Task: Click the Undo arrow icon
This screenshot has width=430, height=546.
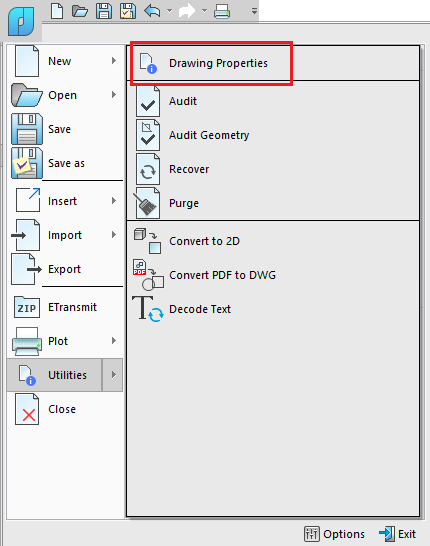Action: click(x=152, y=11)
